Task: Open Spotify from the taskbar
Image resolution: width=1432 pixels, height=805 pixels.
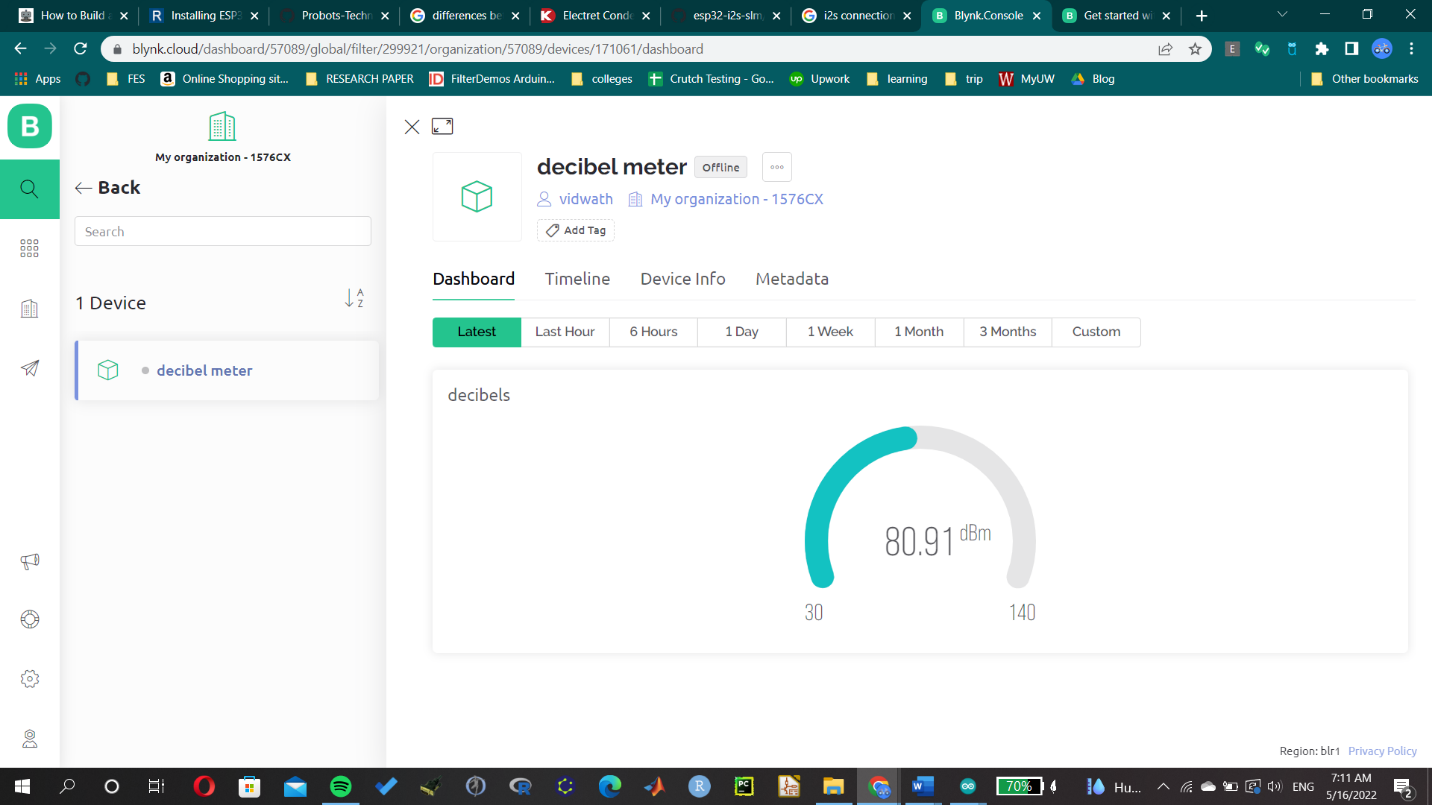Action: pos(340,786)
